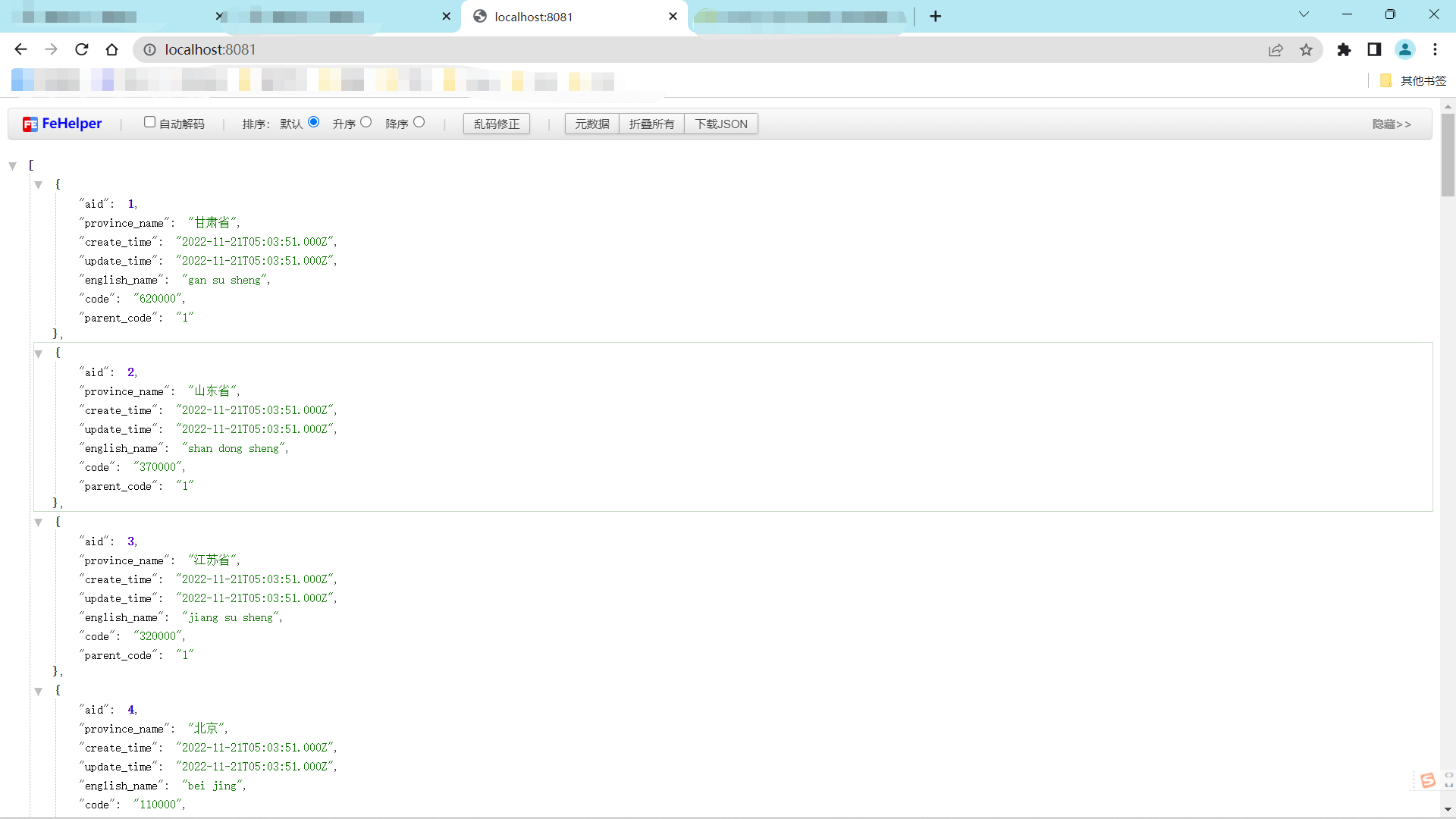Click the "shan dong sheng" value
Image resolution: width=1456 pixels, height=819 pixels.
(234, 448)
